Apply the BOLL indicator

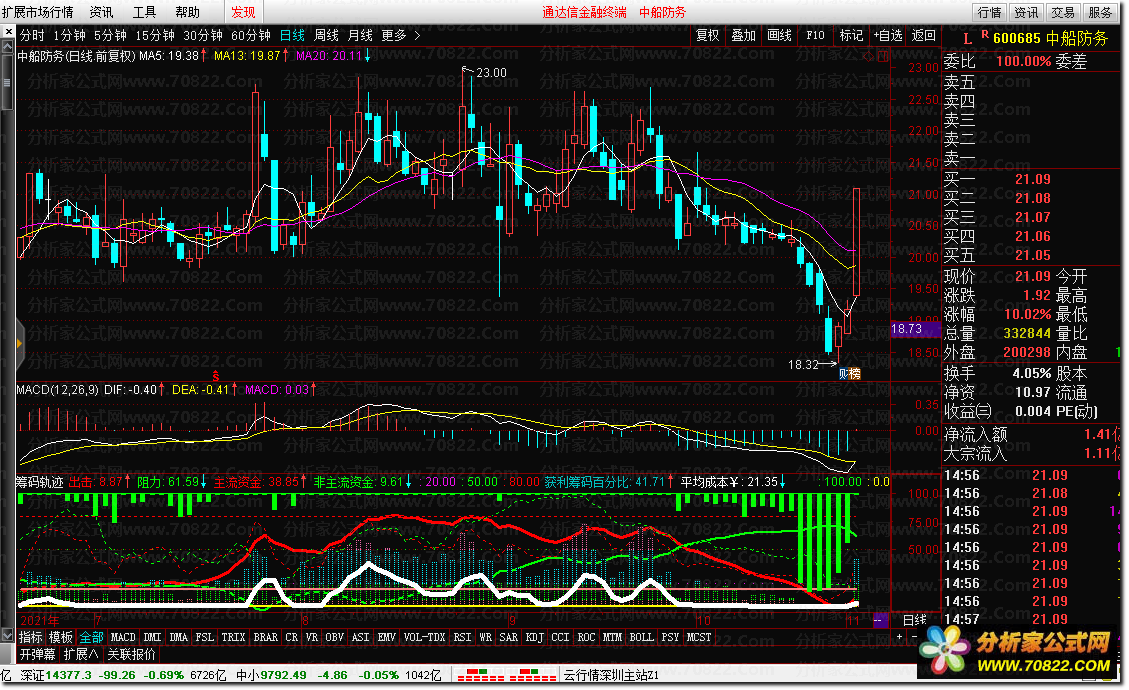point(642,637)
